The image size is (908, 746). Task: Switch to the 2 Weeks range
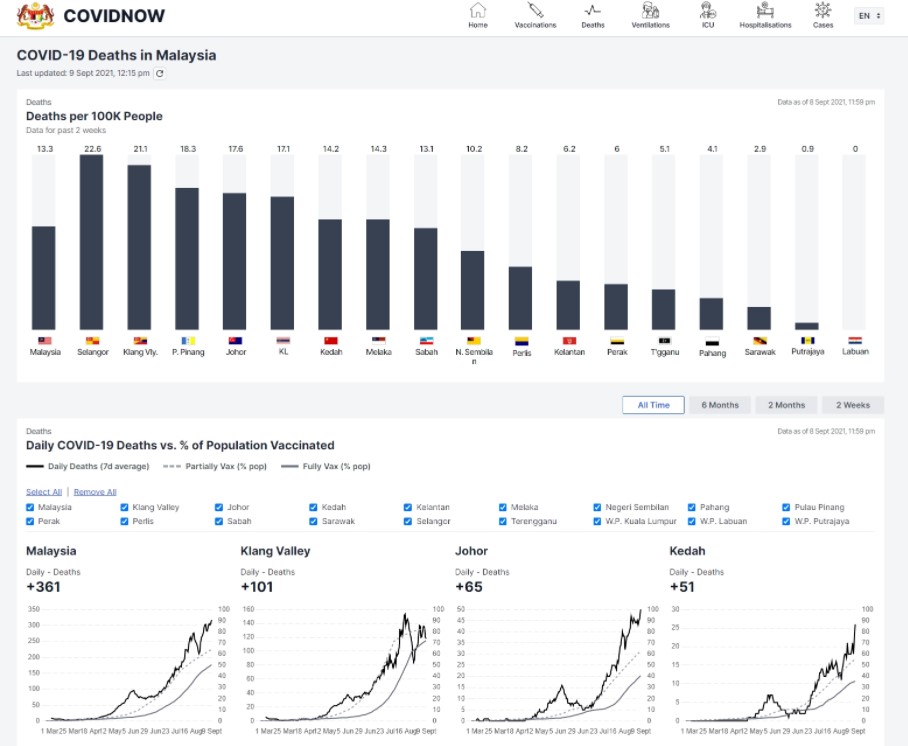pyautogui.click(x=853, y=405)
